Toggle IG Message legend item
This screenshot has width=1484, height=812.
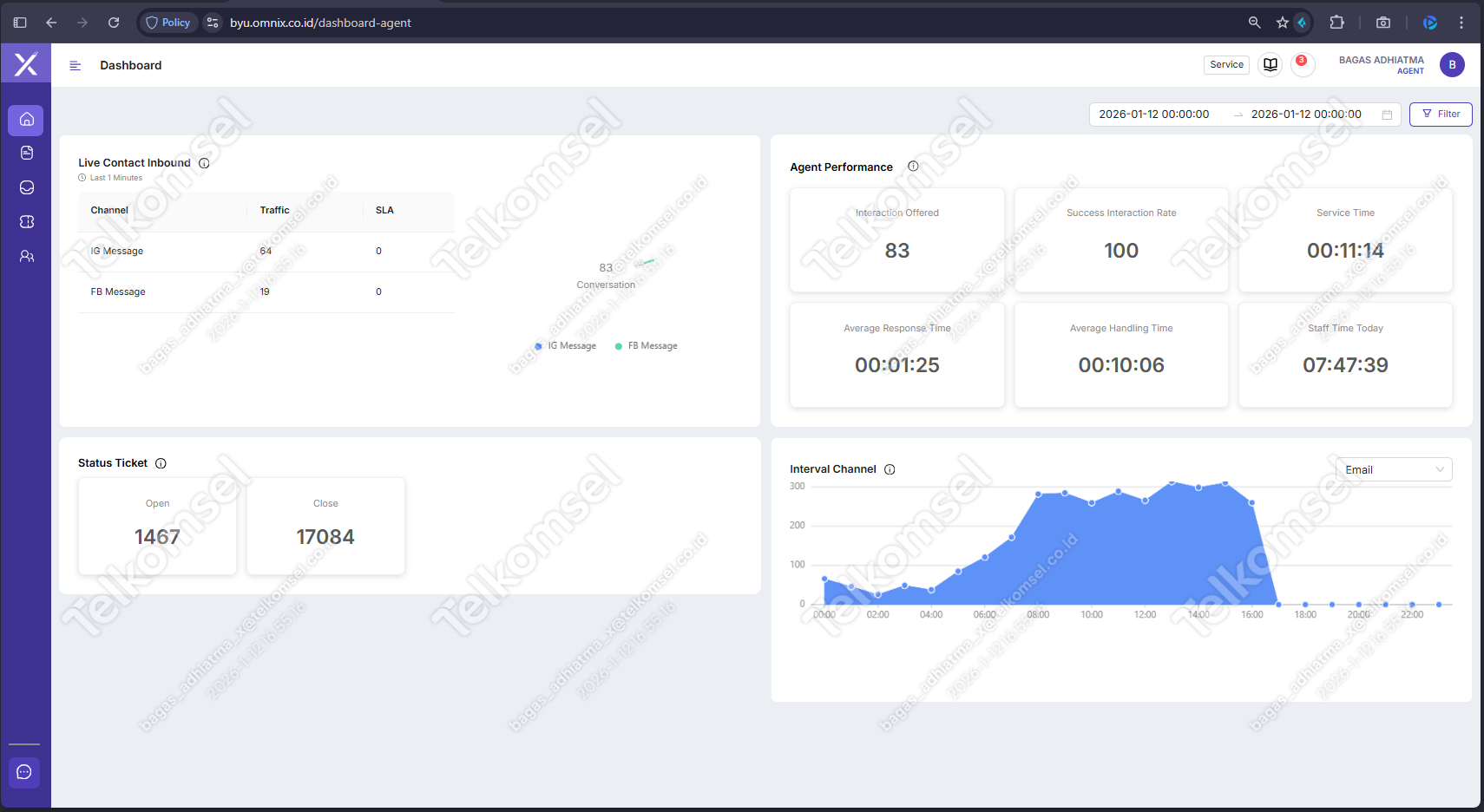point(566,346)
